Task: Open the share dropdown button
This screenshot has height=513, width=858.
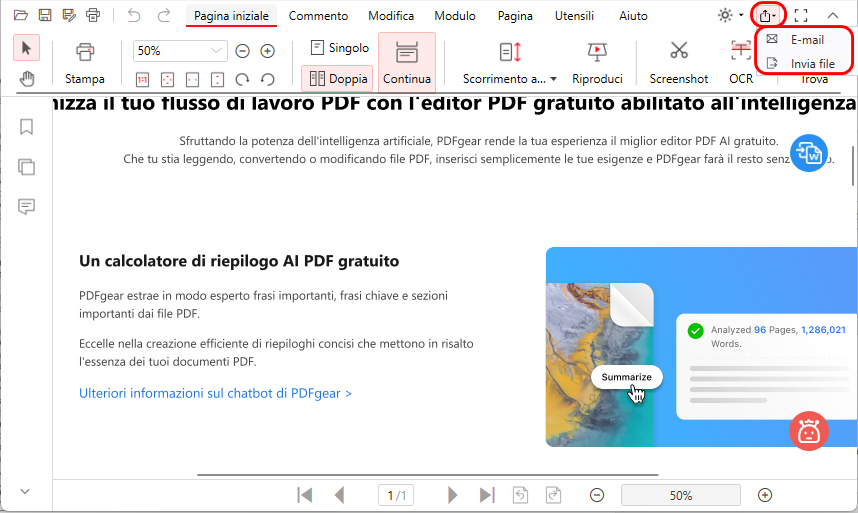Action: tap(768, 15)
